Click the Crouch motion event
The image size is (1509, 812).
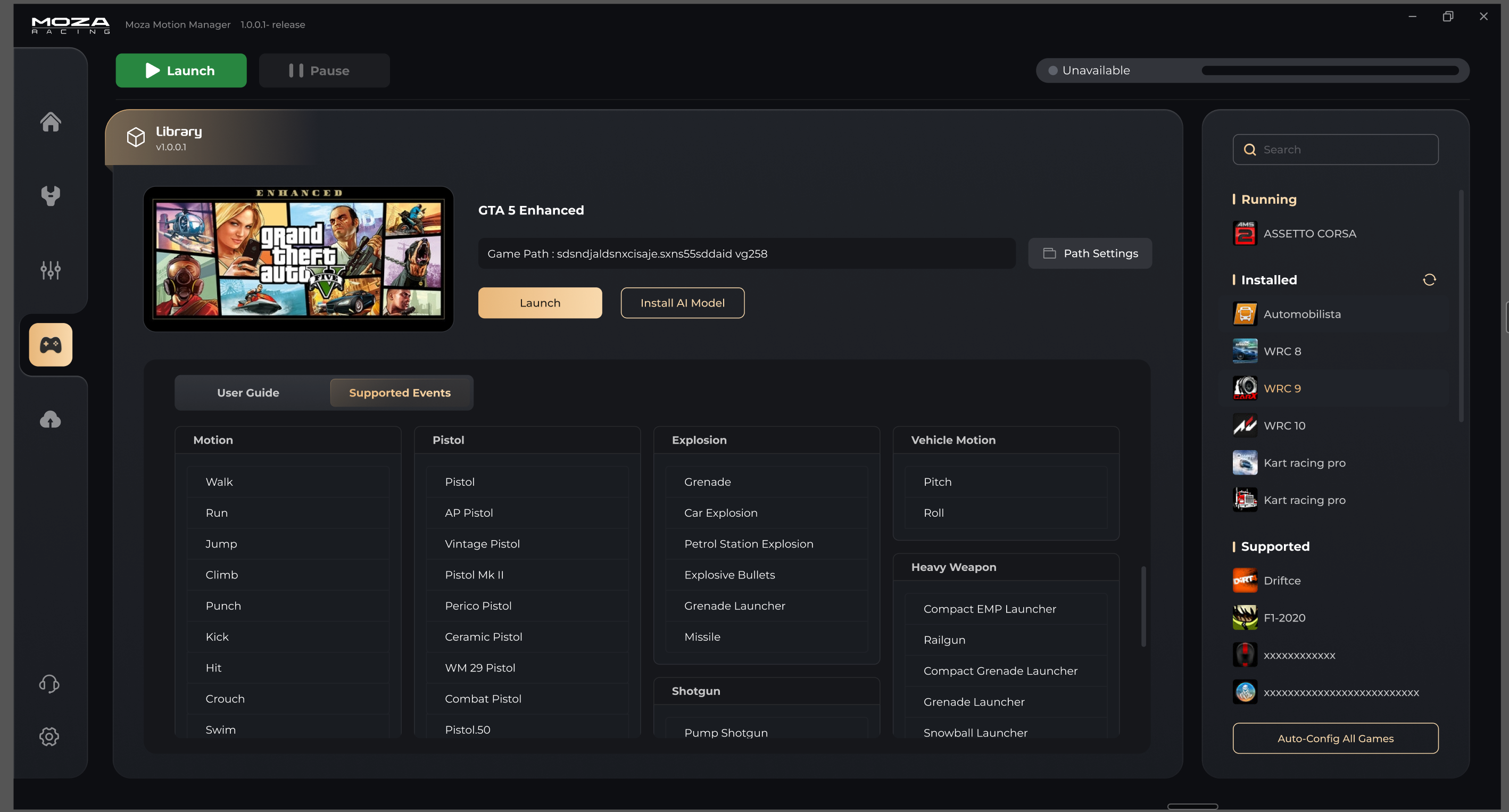(x=288, y=698)
